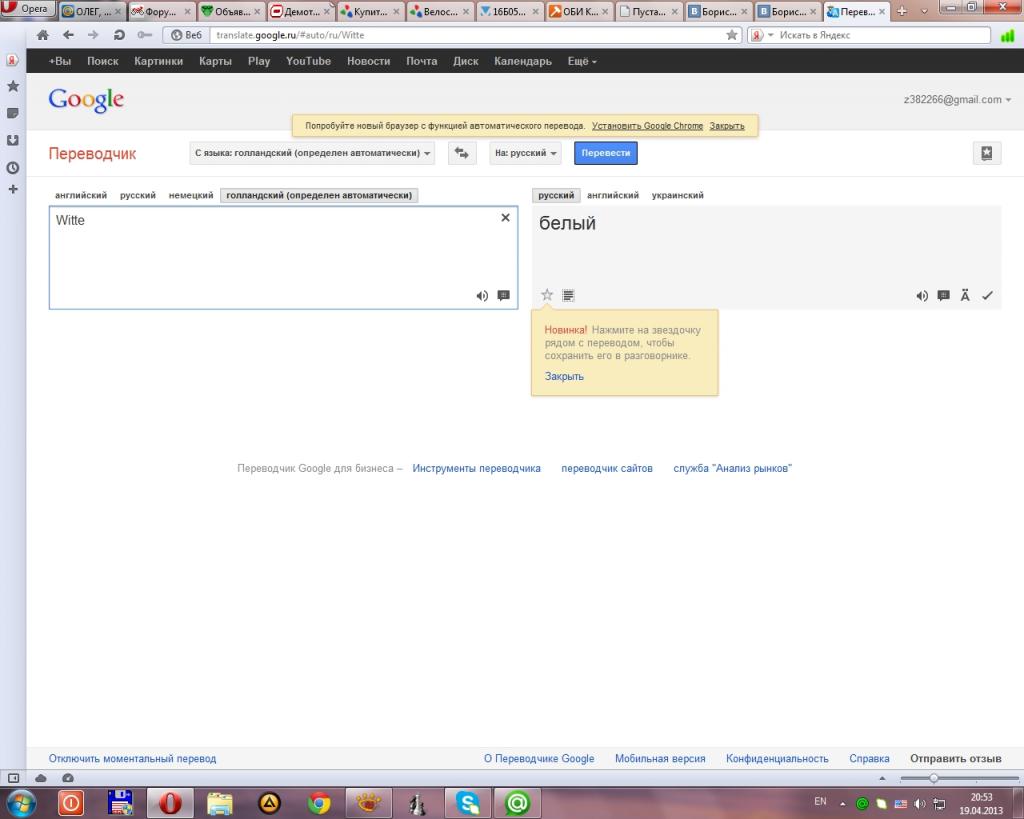Image resolution: width=1024 pixels, height=819 pixels.
Task: Select русский as target language
Action: click(x=556, y=195)
